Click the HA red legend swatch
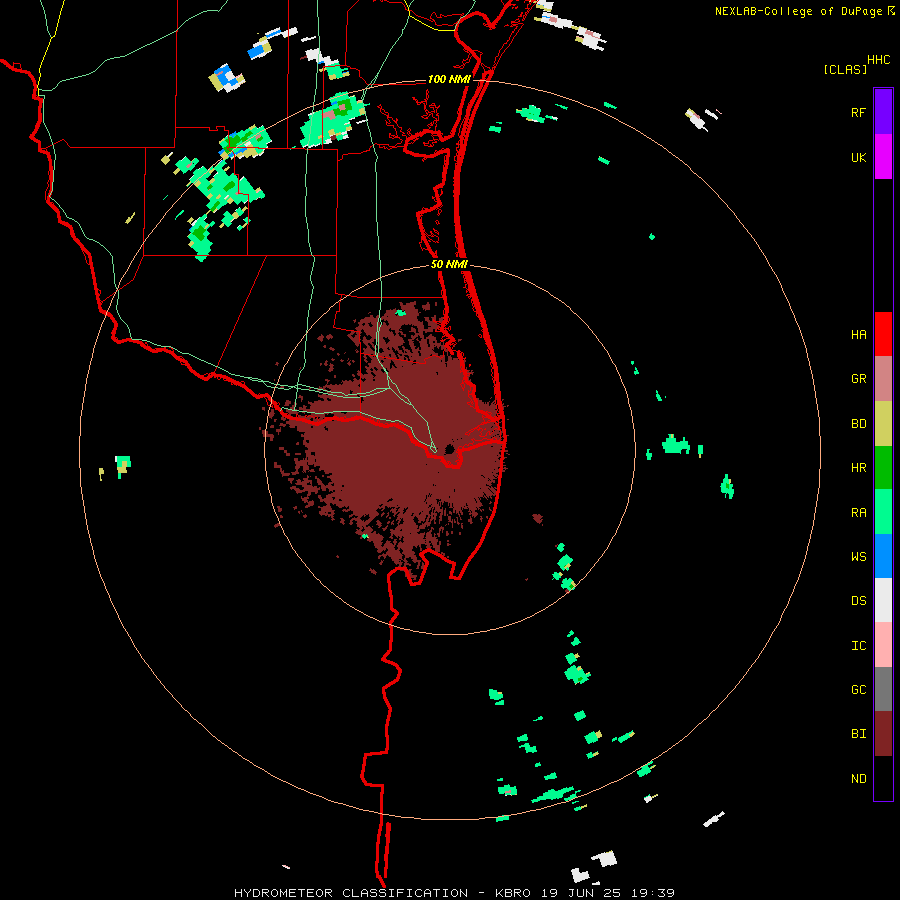 883,334
